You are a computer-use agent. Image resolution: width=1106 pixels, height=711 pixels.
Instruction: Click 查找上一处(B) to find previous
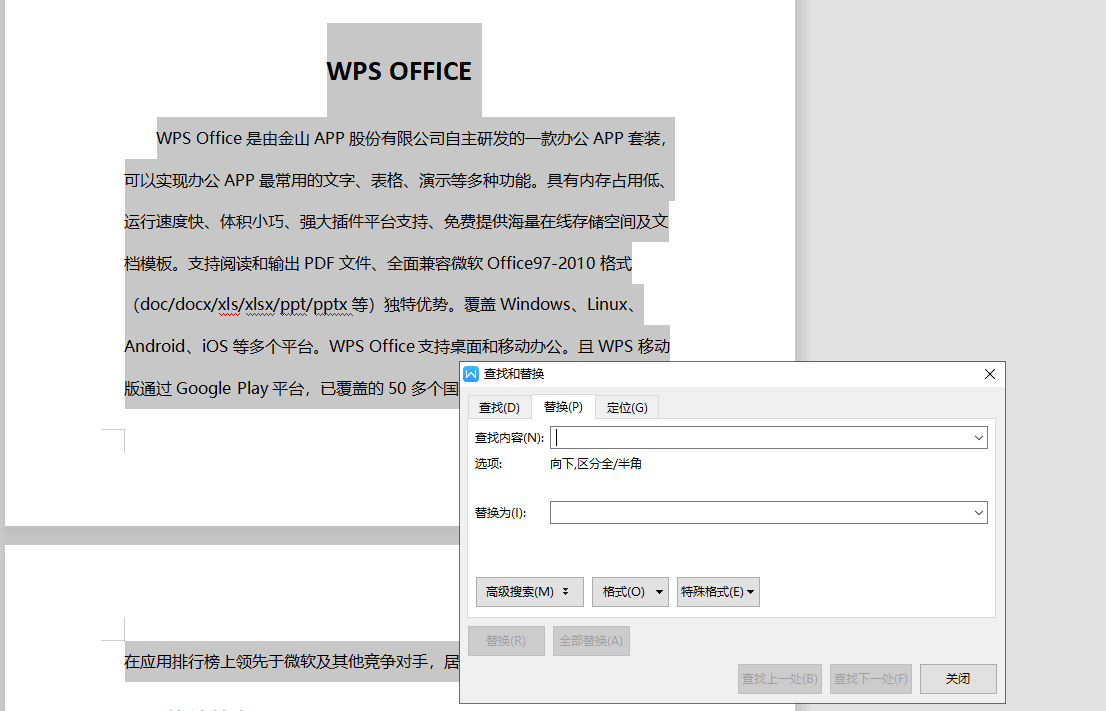[x=780, y=679]
